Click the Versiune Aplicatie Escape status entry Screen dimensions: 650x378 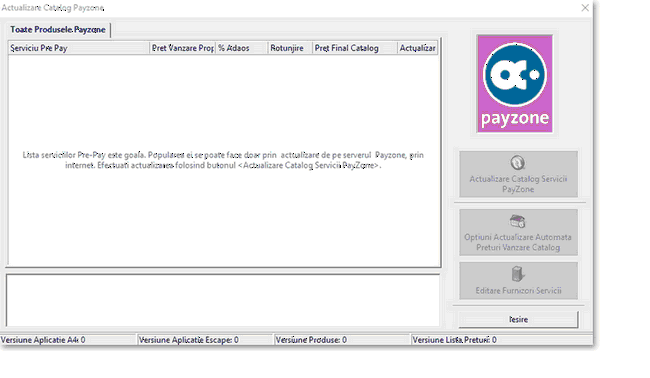[x=205, y=340]
